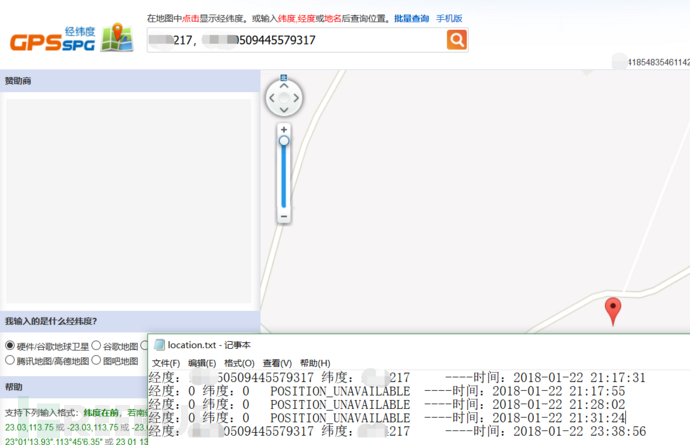Pan the map up with the arrow
Image resolution: width=690 pixels, height=445 pixels.
(x=284, y=86)
